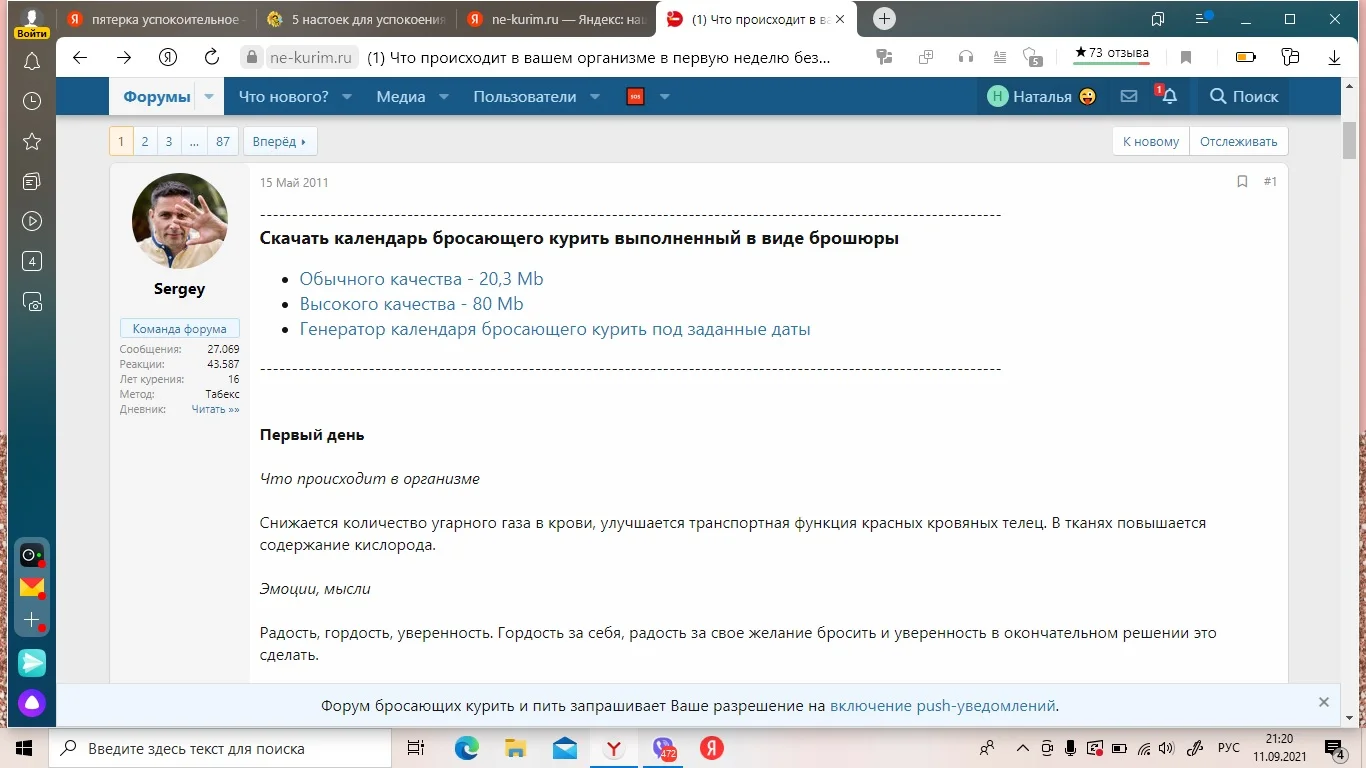Image resolution: width=1366 pixels, height=768 pixels.
Task: Go to page 87 of the thread
Action: click(x=223, y=141)
